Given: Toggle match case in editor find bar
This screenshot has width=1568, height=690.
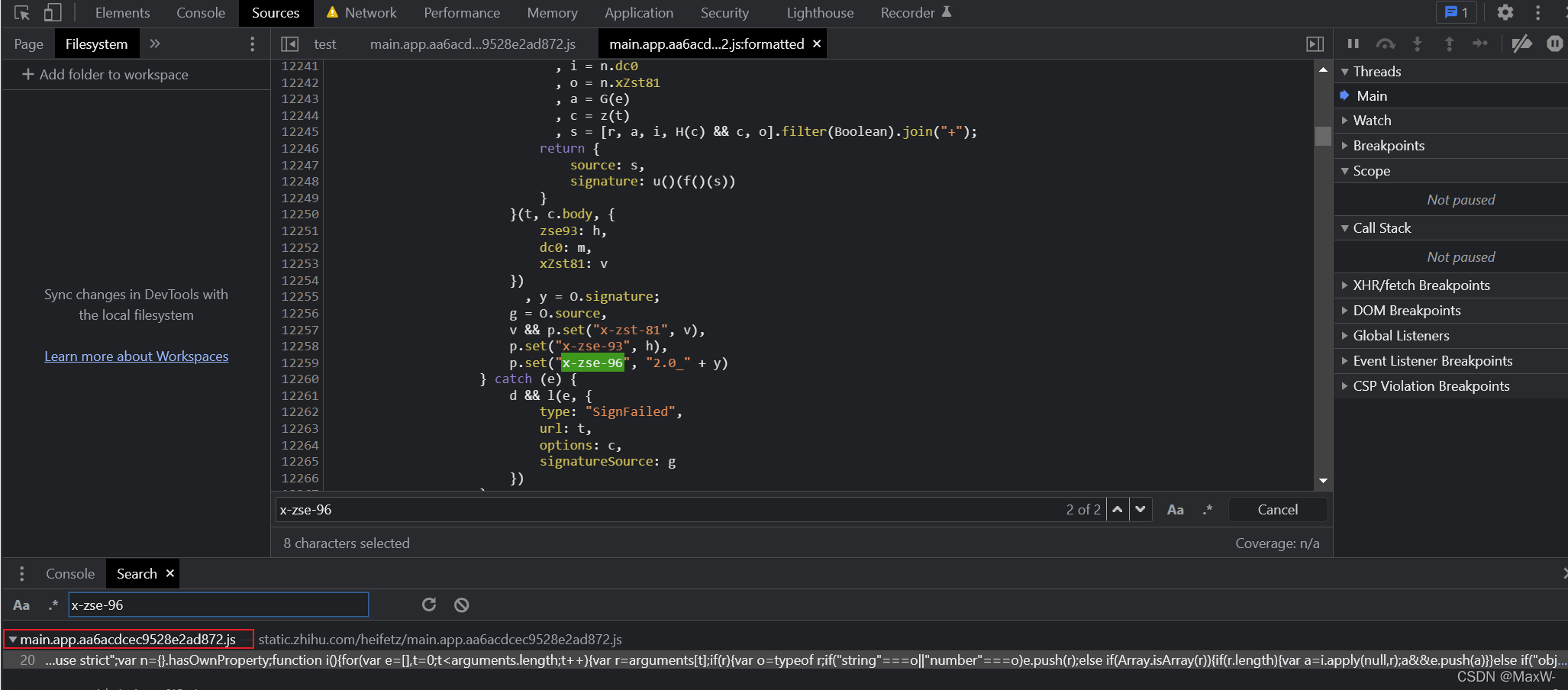Looking at the screenshot, I should coord(1176,510).
